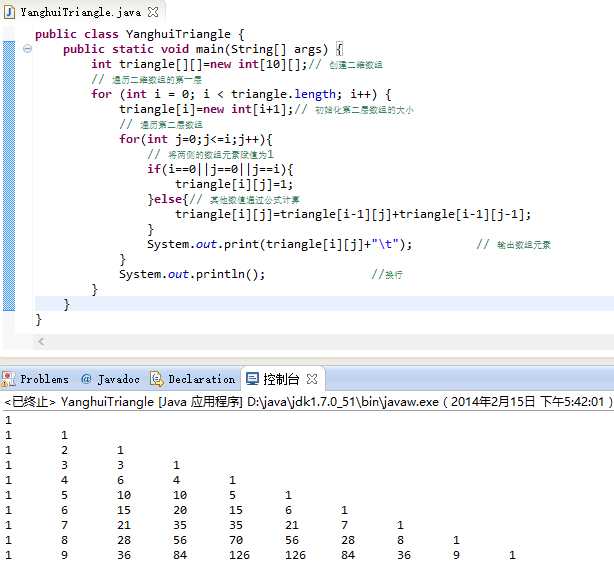Image resolution: width=614 pixels, height=566 pixels.
Task: Select the 控制台 console tab
Action: (x=282, y=379)
